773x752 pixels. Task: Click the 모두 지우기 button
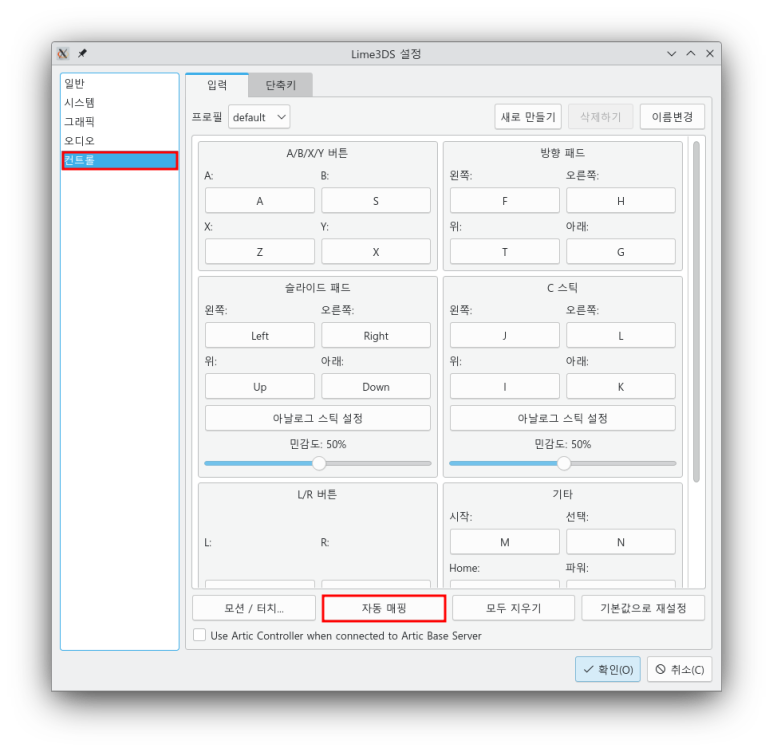click(513, 608)
